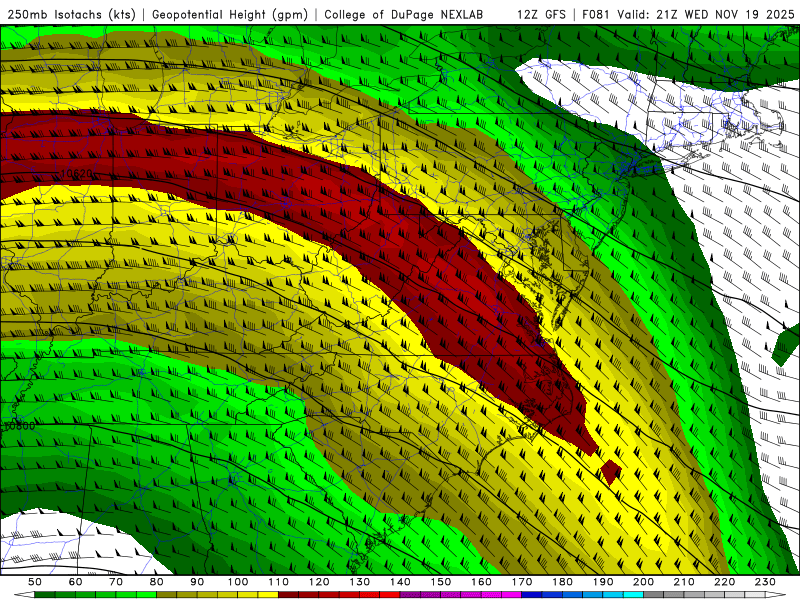Click the '110' value on the color scale
The width and height of the screenshot is (800, 600).
click(x=279, y=582)
